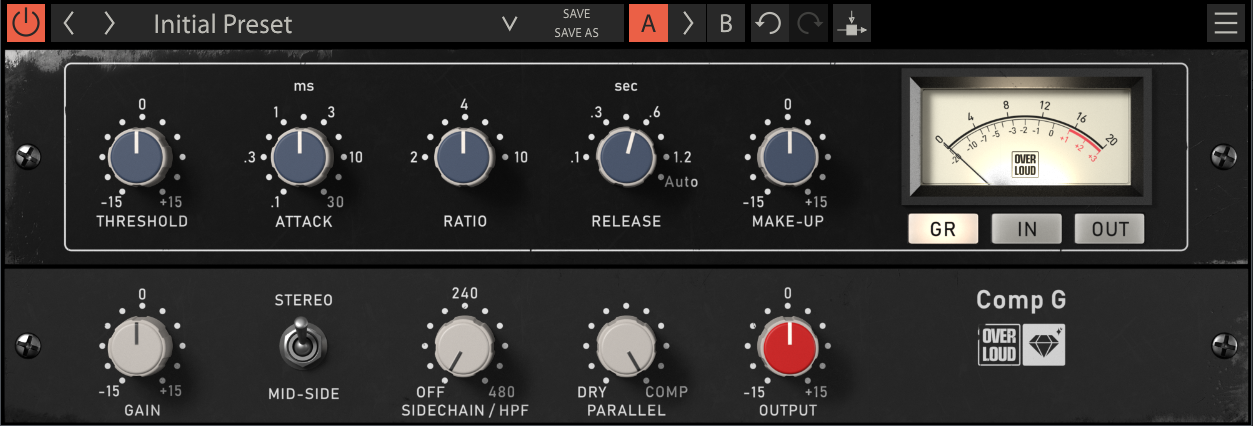Toggle the plugin power bypass button
1253x426 pixels.
pyautogui.click(x=26, y=23)
